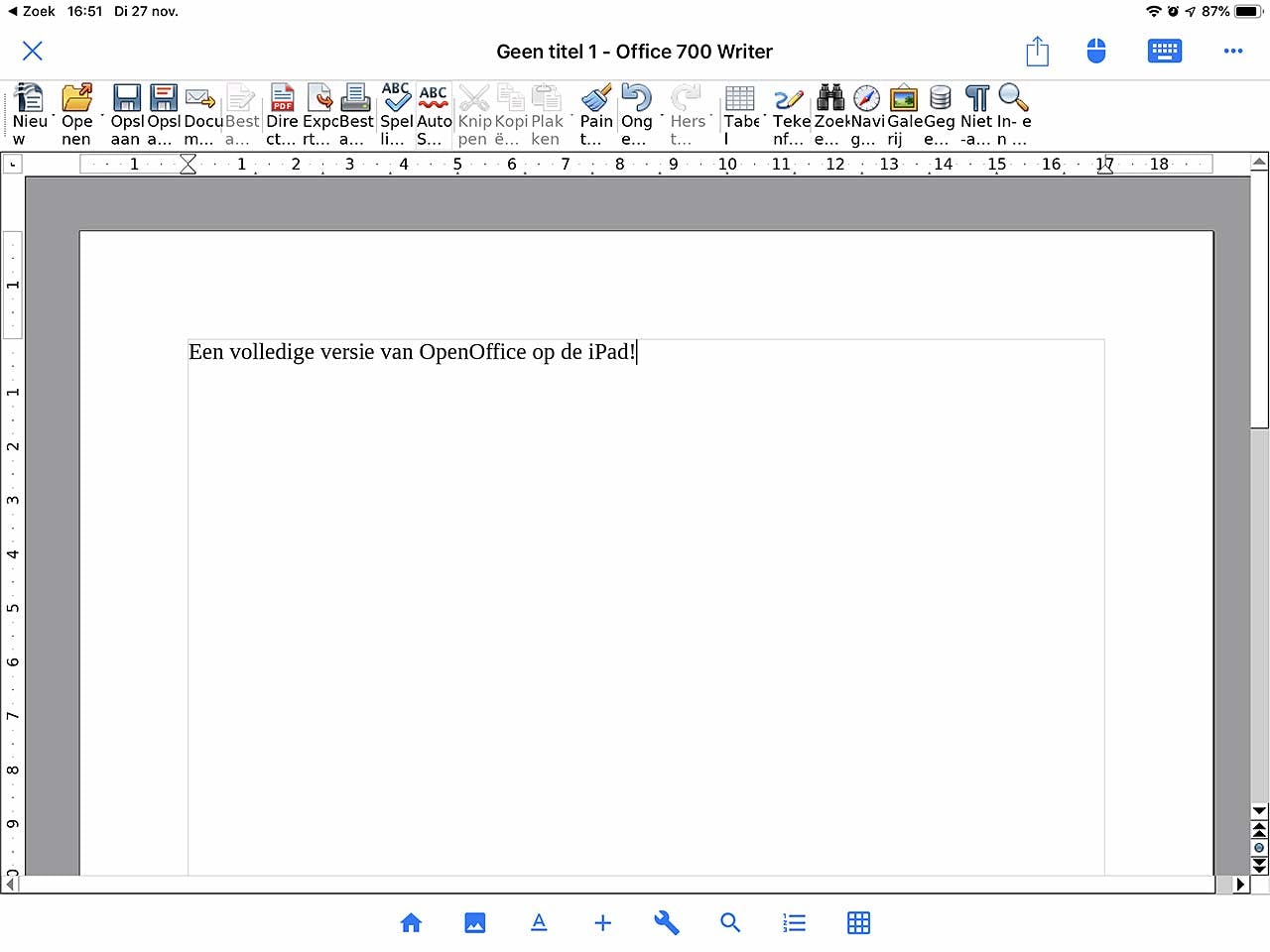
Task: Print document using the printer icon
Action: 356,97
